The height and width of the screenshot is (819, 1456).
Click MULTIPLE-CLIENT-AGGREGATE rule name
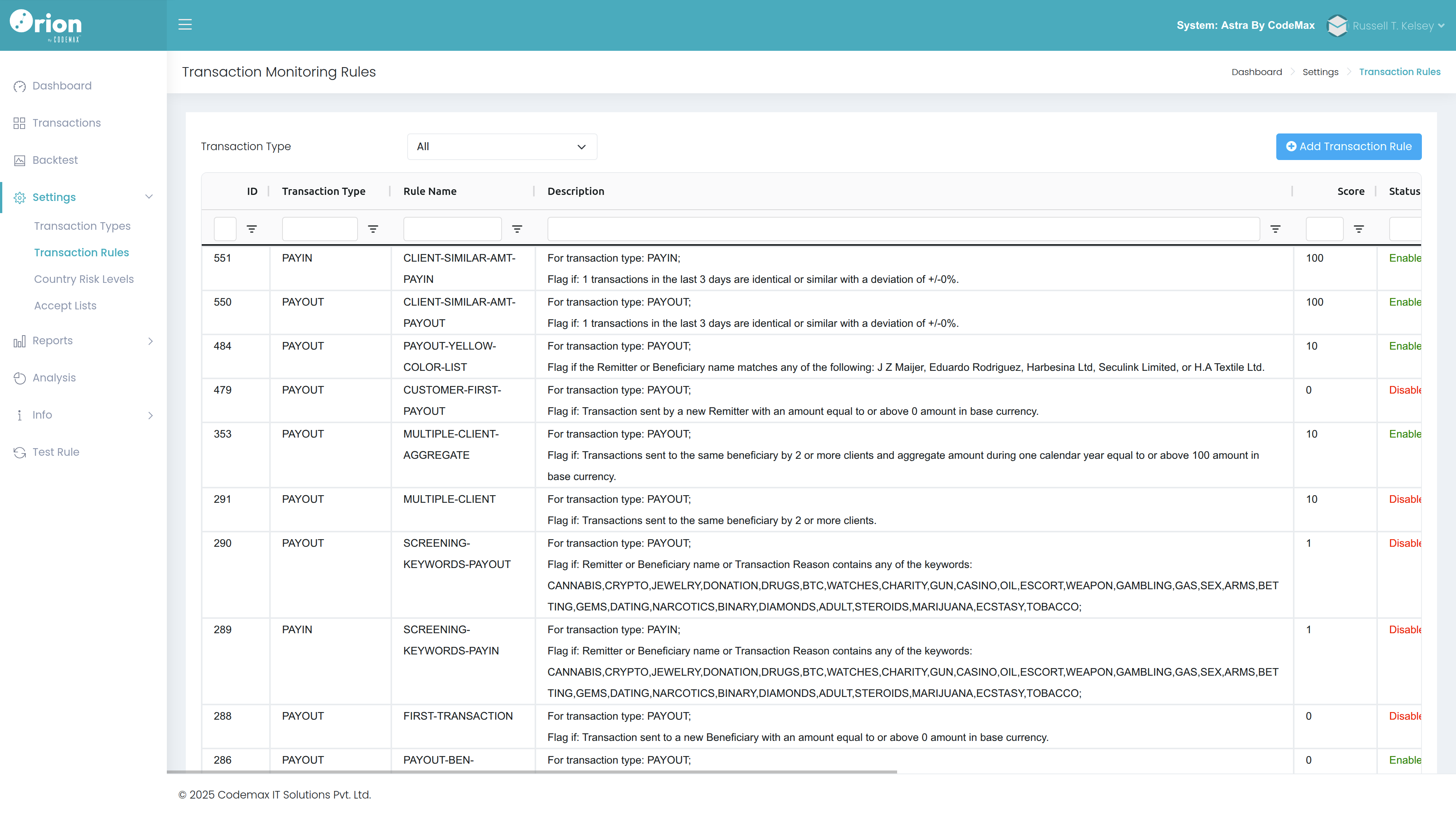pyautogui.click(x=450, y=445)
